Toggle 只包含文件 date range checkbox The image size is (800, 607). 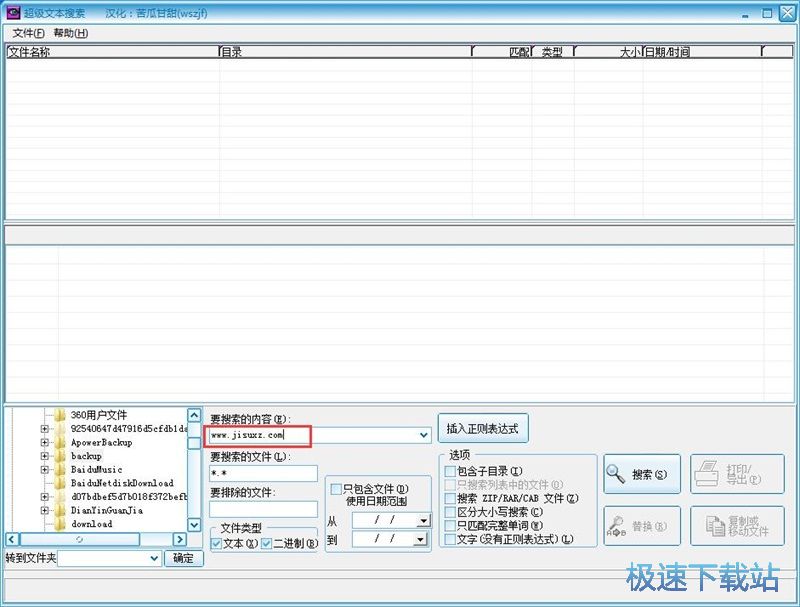coord(336,489)
